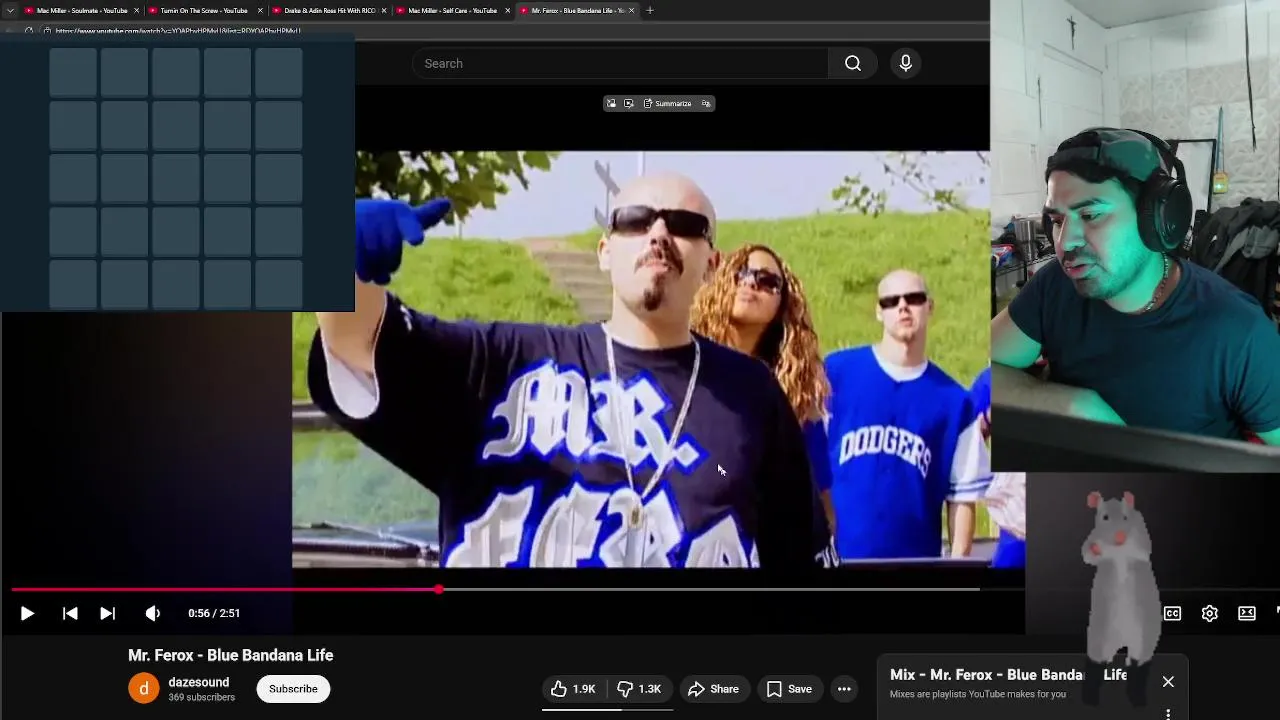Viewport: 1280px width, 720px height.
Task: Close the Mac Miller - Self Care tab
Action: click(508, 10)
